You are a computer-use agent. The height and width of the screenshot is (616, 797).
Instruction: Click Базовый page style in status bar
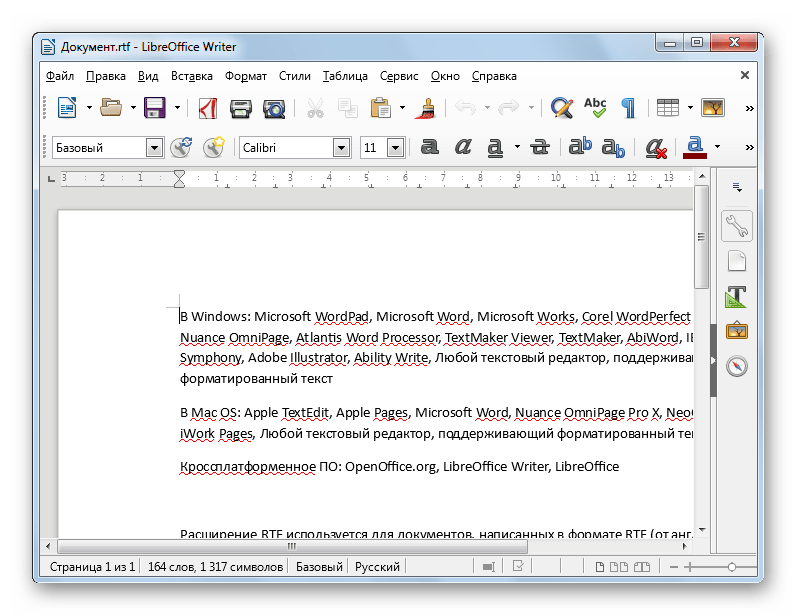[319, 567]
